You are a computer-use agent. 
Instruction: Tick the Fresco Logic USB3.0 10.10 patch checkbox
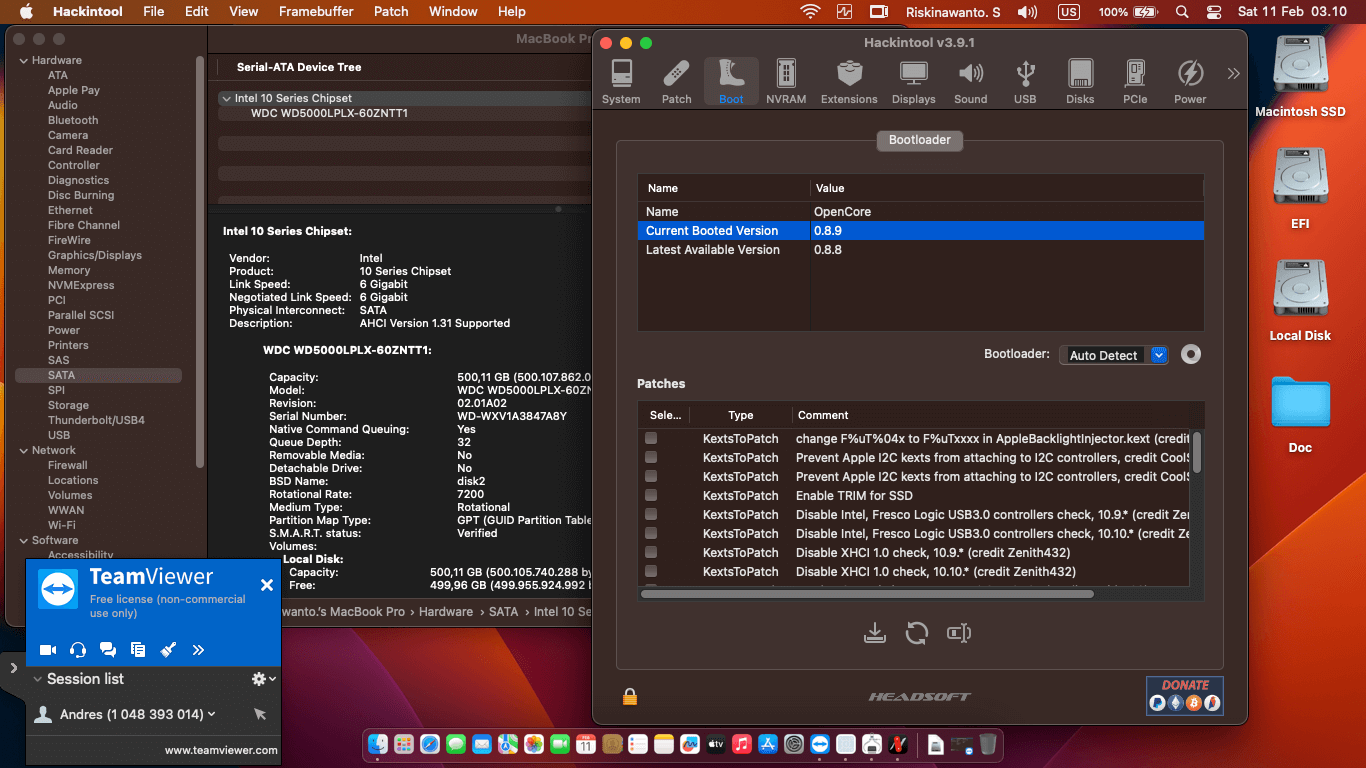651,533
